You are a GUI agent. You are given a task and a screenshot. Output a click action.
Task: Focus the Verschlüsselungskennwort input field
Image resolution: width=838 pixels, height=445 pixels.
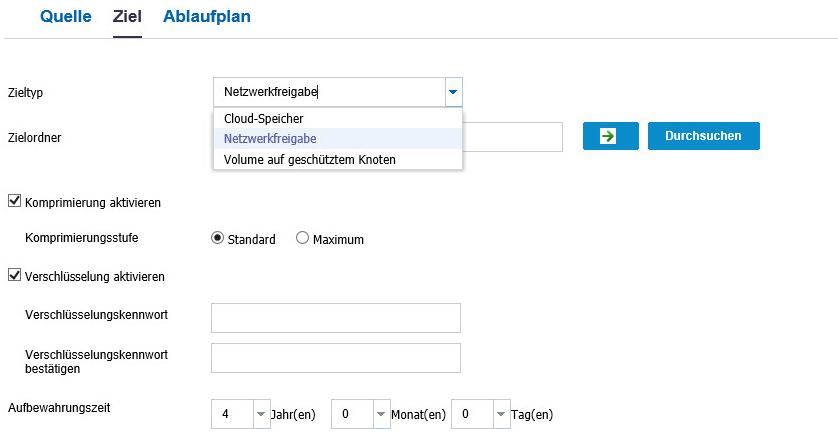coord(336,318)
